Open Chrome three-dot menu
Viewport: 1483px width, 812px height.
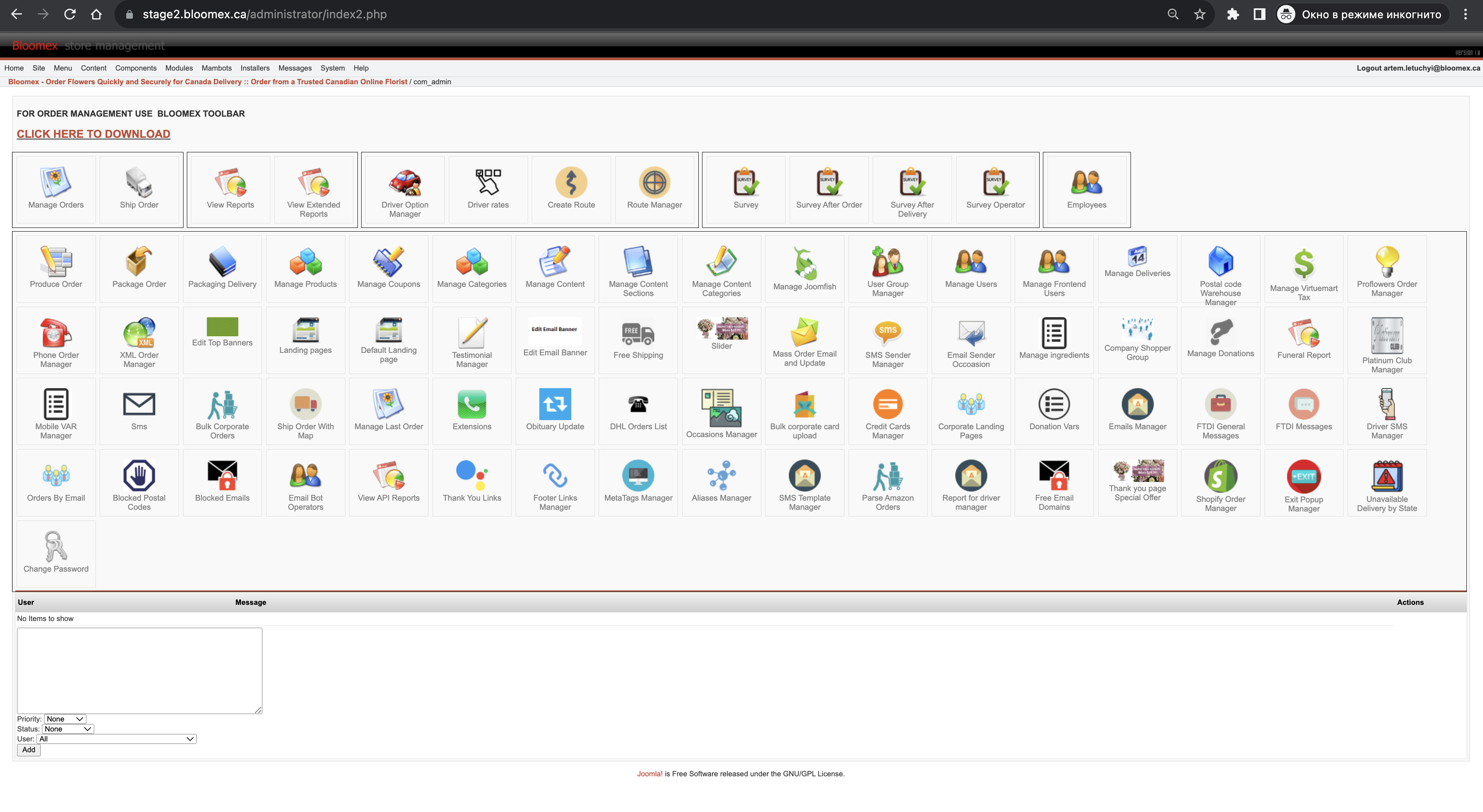click(1465, 15)
